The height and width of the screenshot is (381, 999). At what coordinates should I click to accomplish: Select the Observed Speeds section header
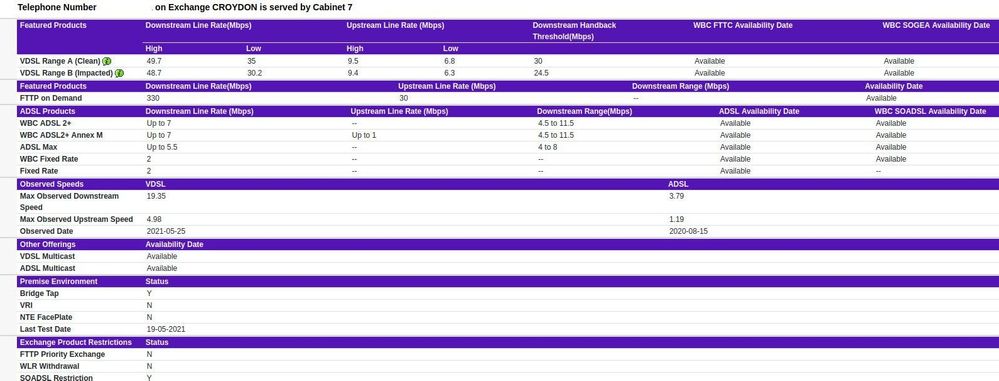click(52, 184)
